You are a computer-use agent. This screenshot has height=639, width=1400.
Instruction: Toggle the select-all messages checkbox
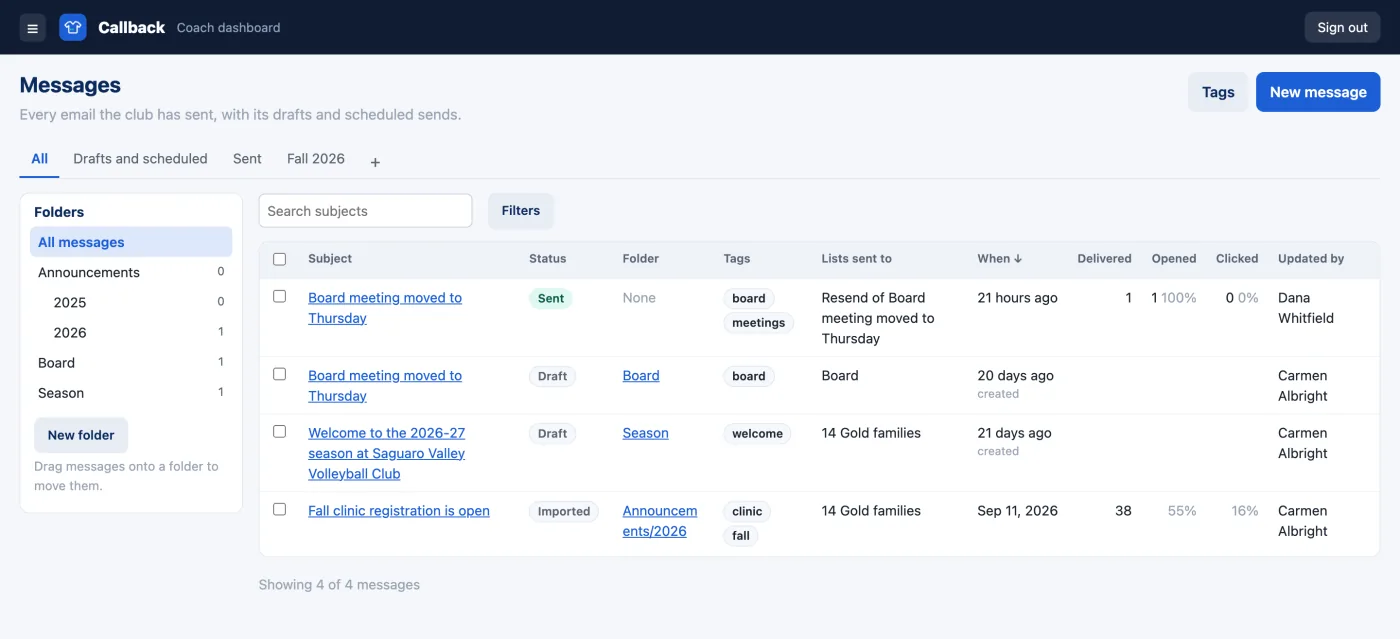point(280,259)
